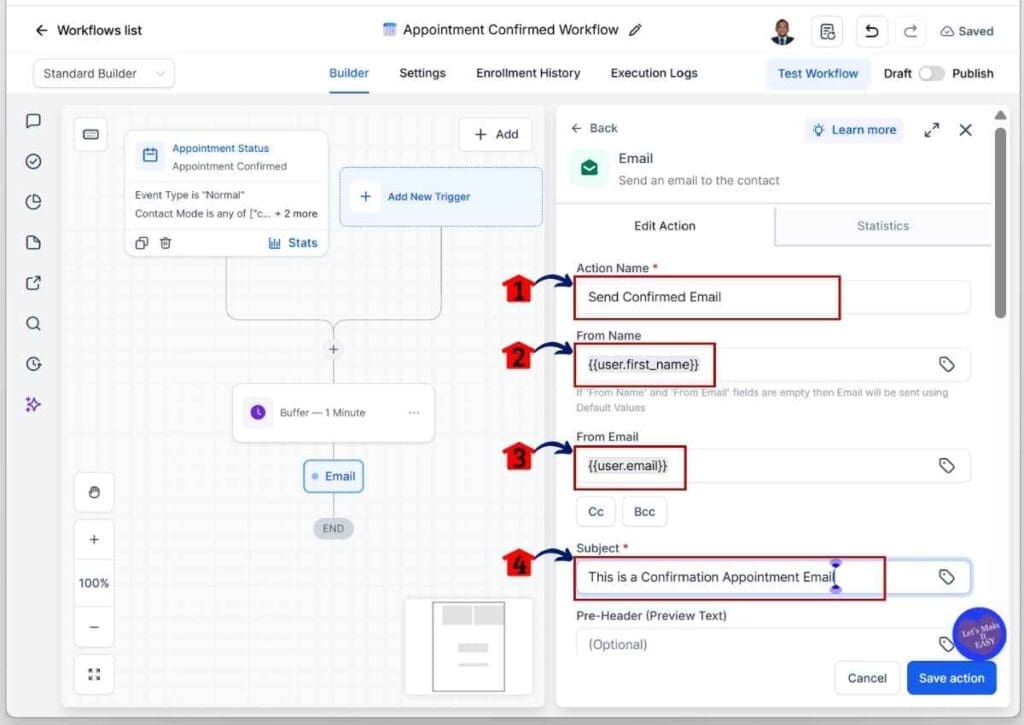Open the Learn more link
Image resolution: width=1024 pixels, height=725 pixels.
pos(854,130)
